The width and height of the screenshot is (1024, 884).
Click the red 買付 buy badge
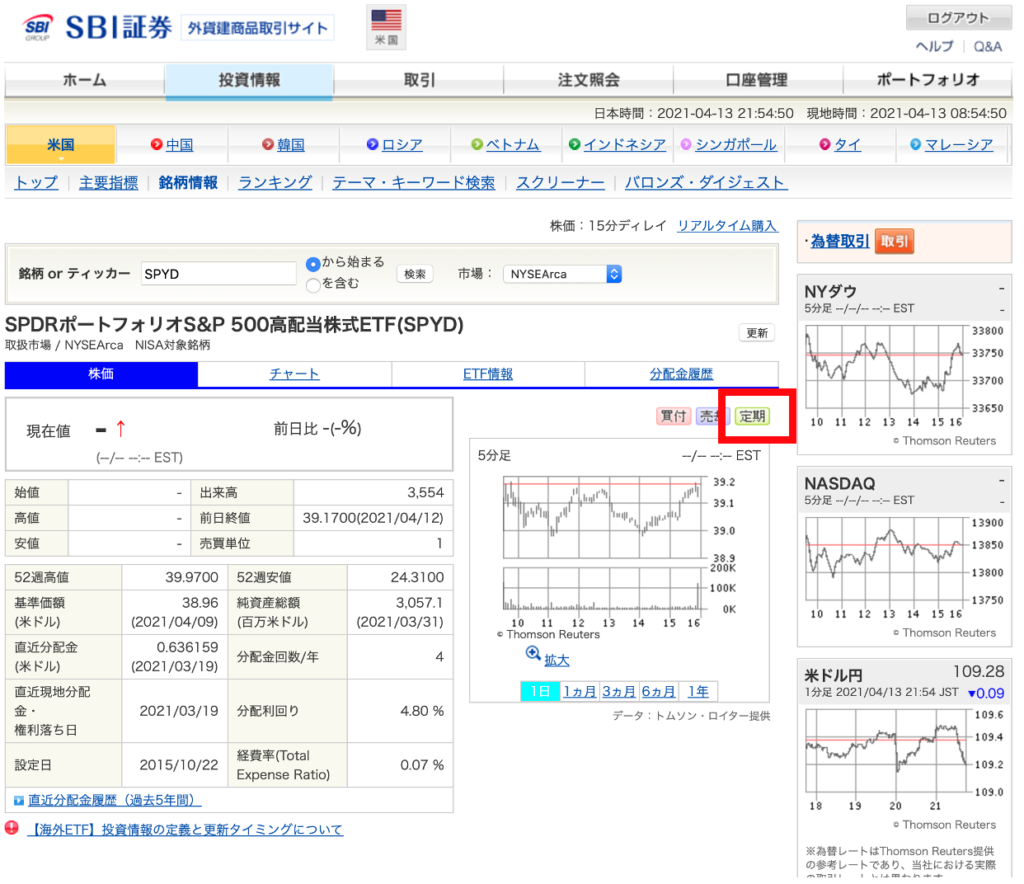[x=673, y=416]
